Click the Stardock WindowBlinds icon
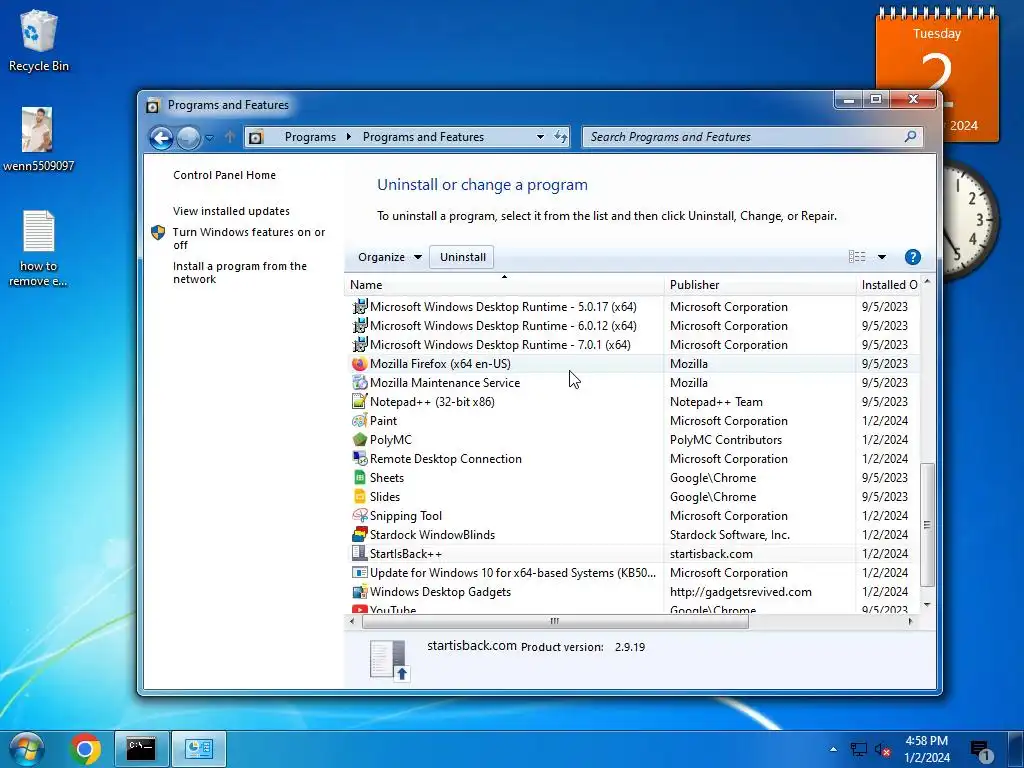The width and height of the screenshot is (1024, 768). (x=359, y=534)
